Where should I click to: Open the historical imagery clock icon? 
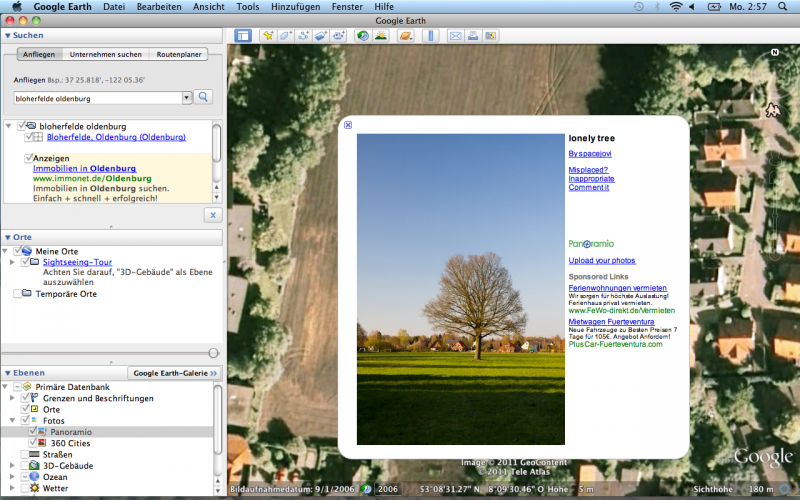point(363,36)
